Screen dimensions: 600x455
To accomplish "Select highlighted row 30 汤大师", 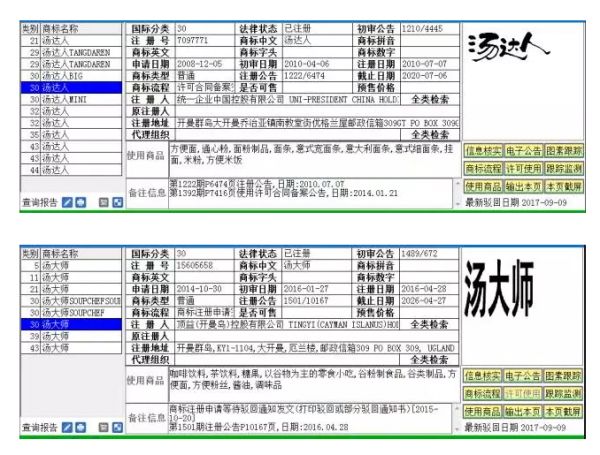I will (72, 324).
